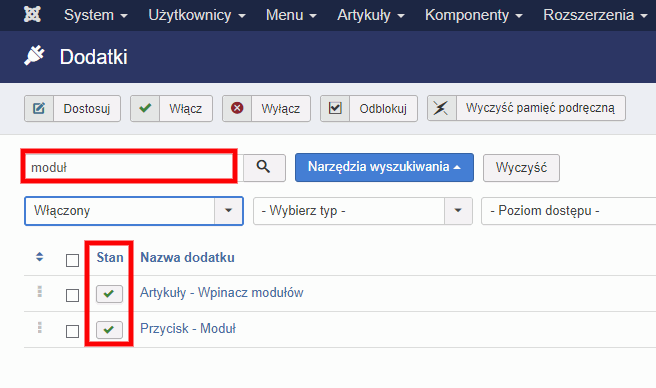Click the Włącz button
656x388 pixels.
172,108
